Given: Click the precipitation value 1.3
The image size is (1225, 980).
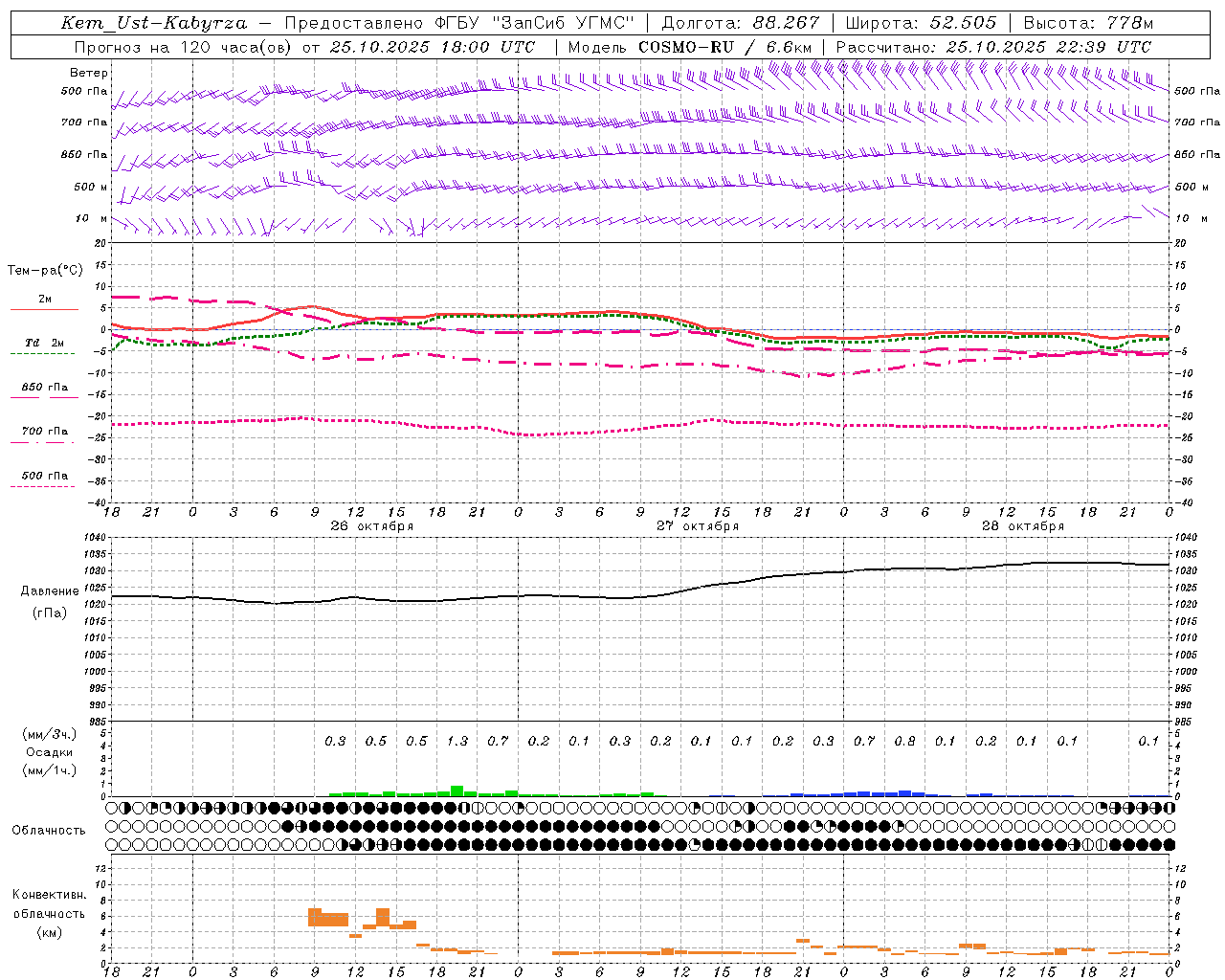Looking at the screenshot, I should click(457, 741).
